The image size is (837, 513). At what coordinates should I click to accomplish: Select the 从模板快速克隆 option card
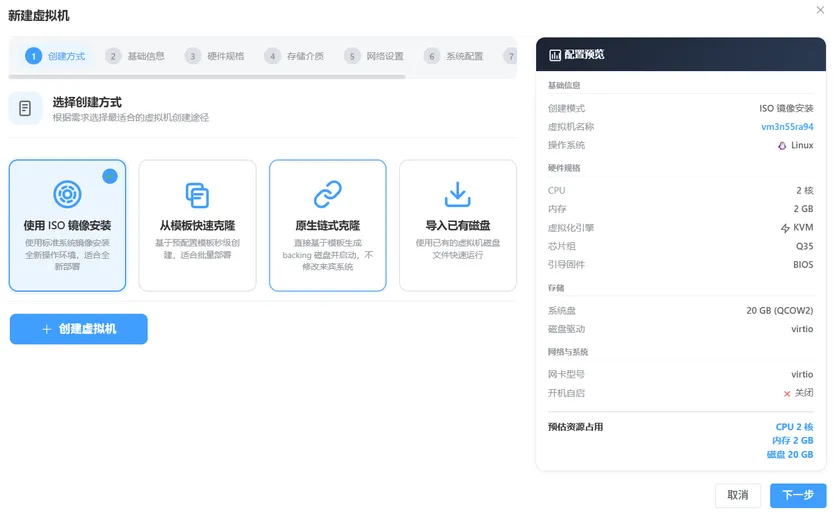(198, 225)
